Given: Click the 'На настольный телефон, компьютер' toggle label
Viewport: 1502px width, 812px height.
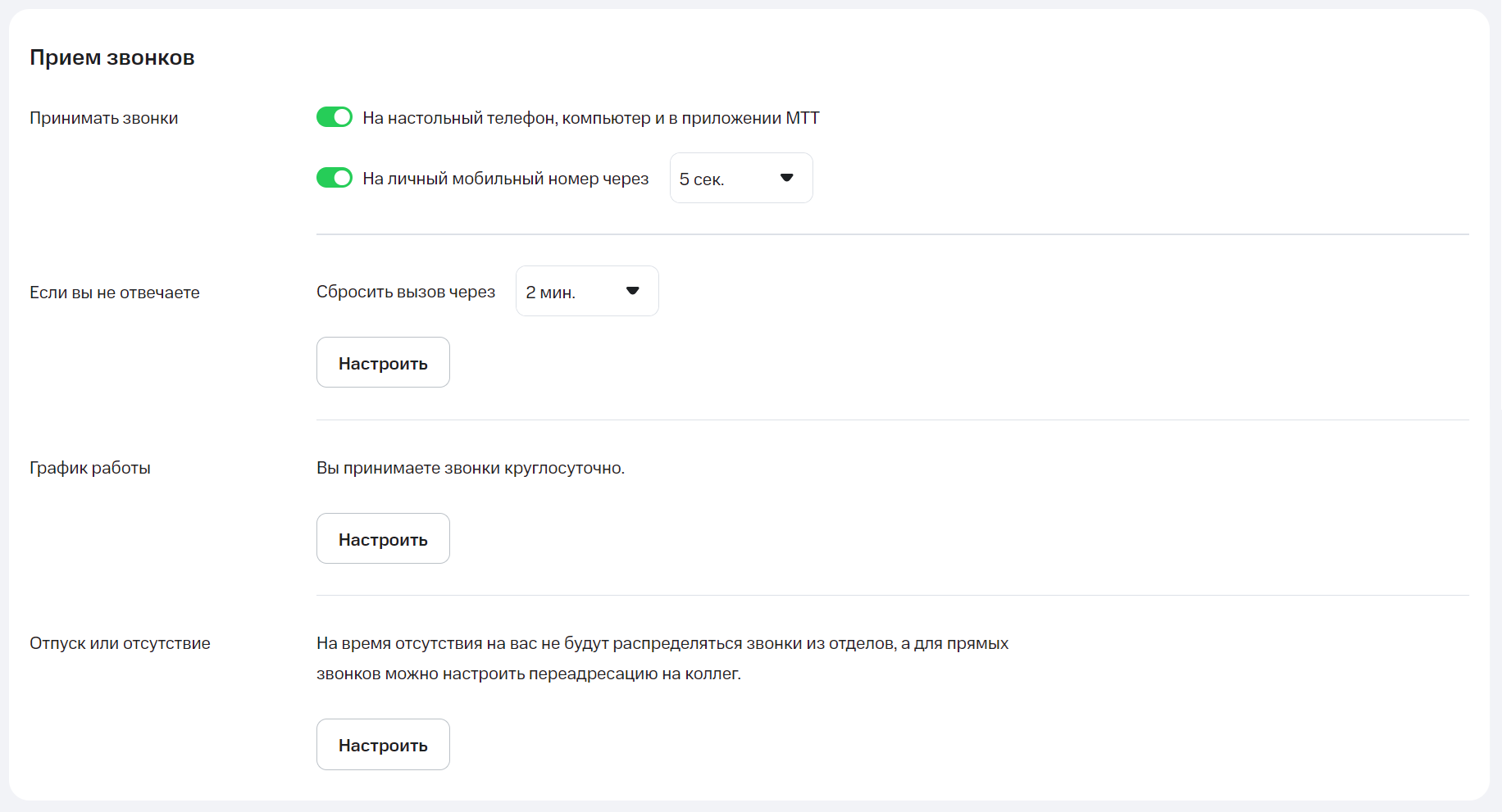Looking at the screenshot, I should 590,118.
